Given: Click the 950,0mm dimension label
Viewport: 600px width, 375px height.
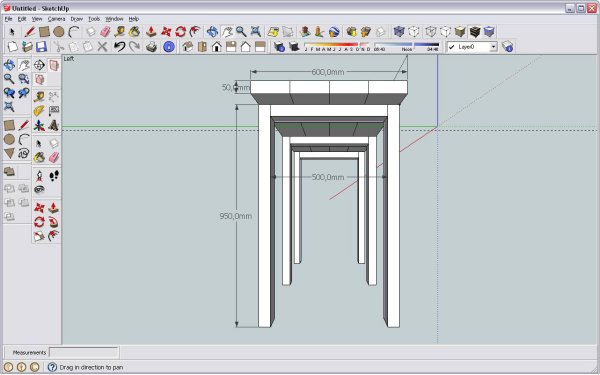Looking at the screenshot, I should pyautogui.click(x=236, y=216).
